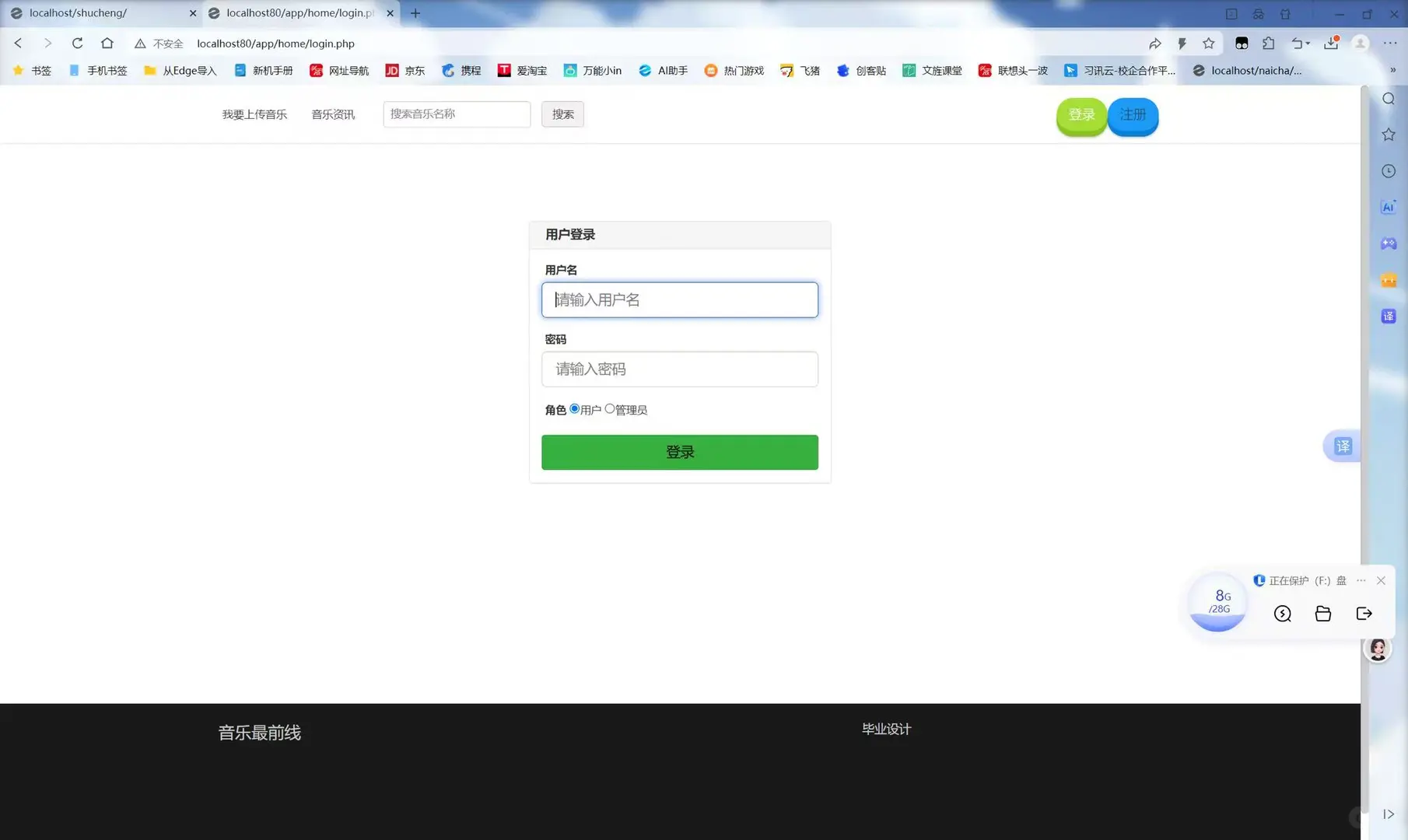Open the 文旌课堂 bookmark
1408x840 pixels.
[x=932, y=71]
